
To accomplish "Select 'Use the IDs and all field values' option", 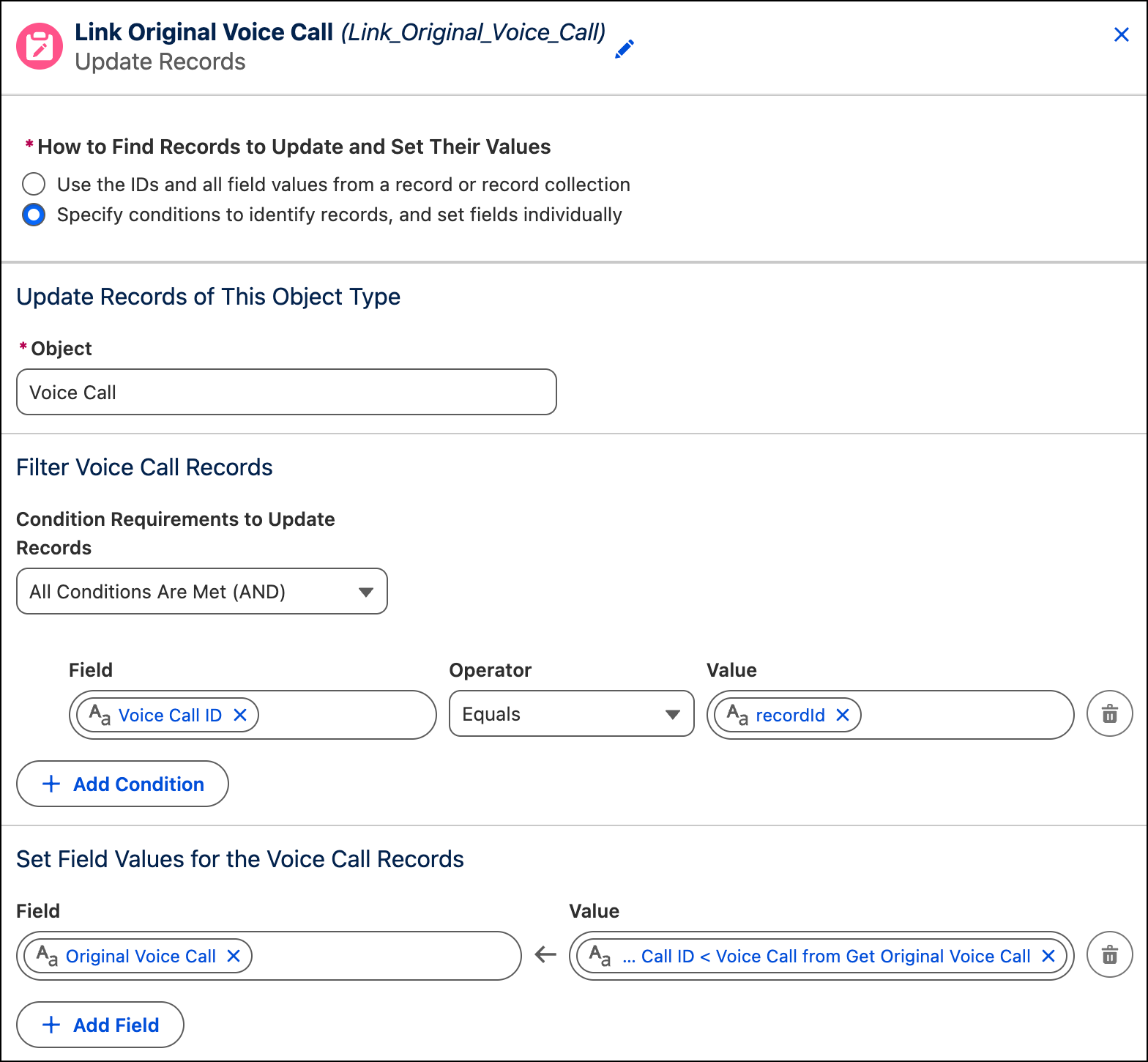I will point(34,184).
